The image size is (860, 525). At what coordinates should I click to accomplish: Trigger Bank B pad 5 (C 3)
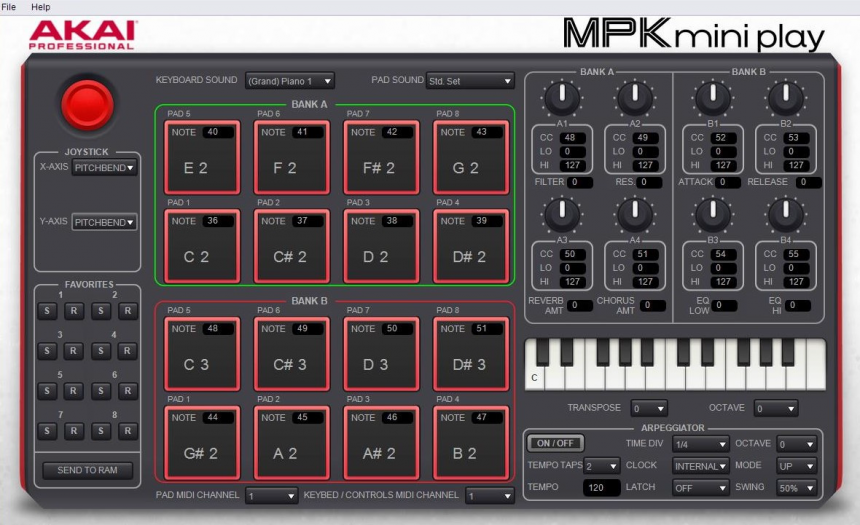(x=202, y=354)
